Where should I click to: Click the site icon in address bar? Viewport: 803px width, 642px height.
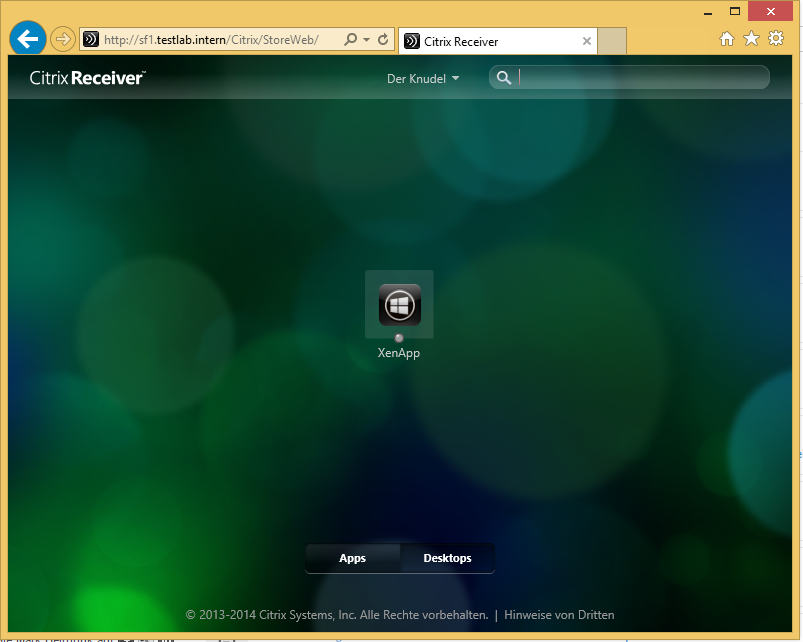point(91,39)
